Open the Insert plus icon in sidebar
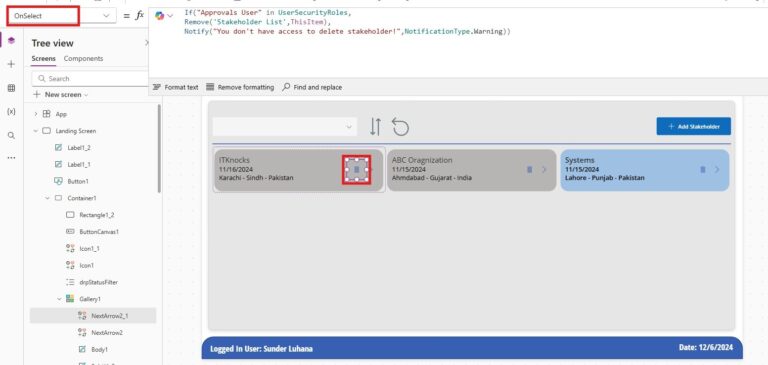768x365 pixels. [x=11, y=64]
